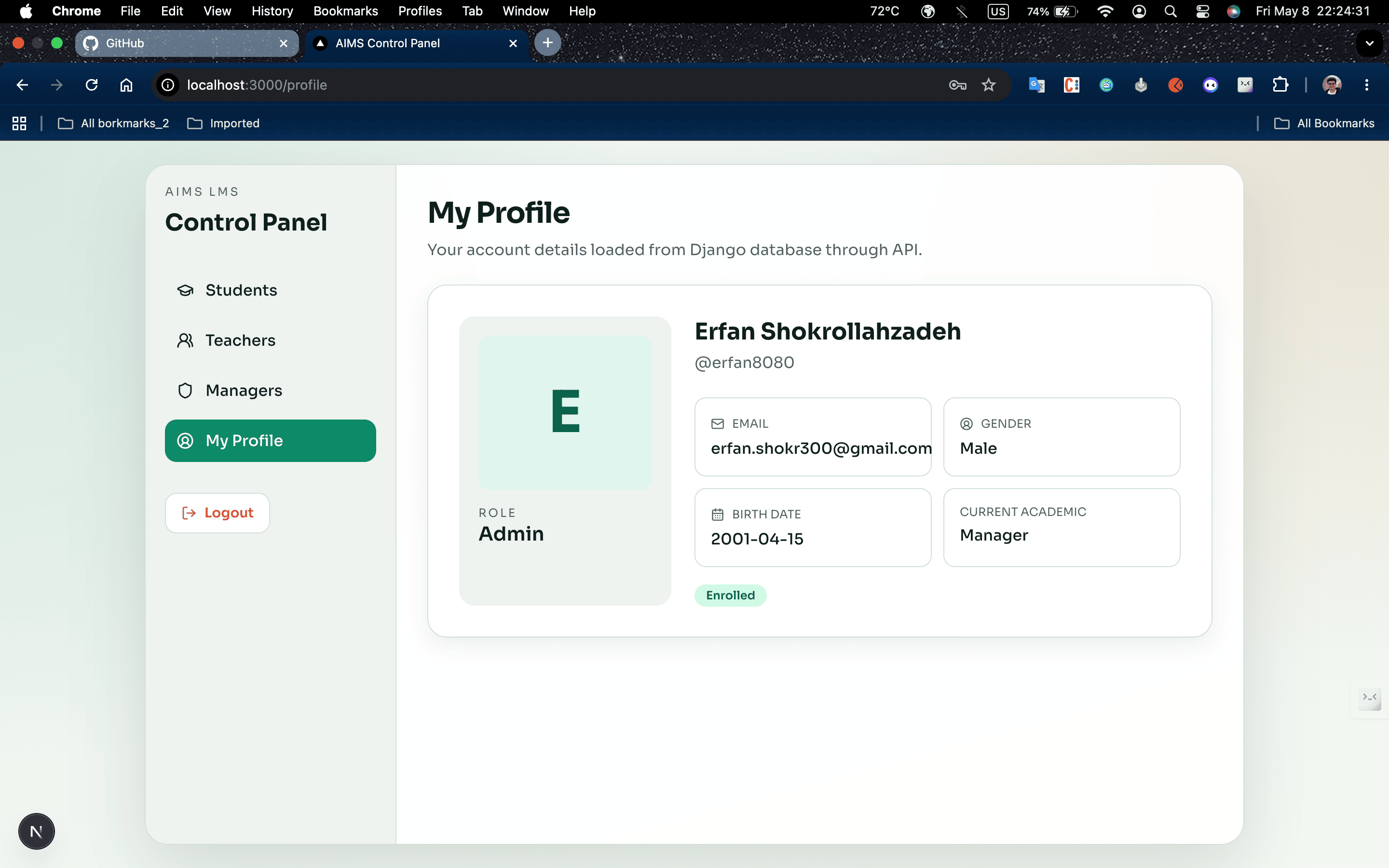Click the E avatar thumbnail
This screenshot has height=868, width=1389.
(x=565, y=412)
